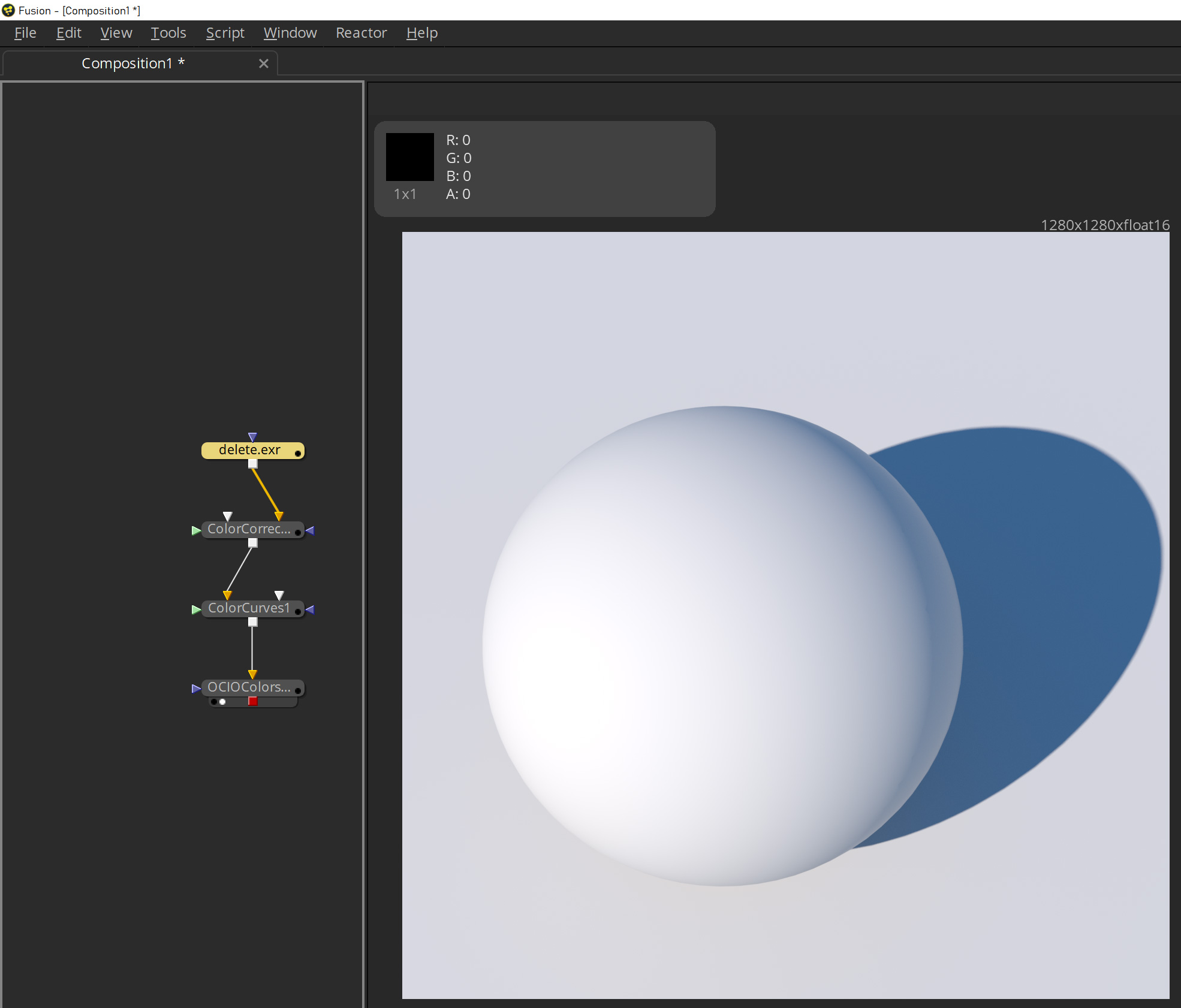The width and height of the screenshot is (1181, 1008).
Task: Close the Composition1 tab
Action: [264, 64]
